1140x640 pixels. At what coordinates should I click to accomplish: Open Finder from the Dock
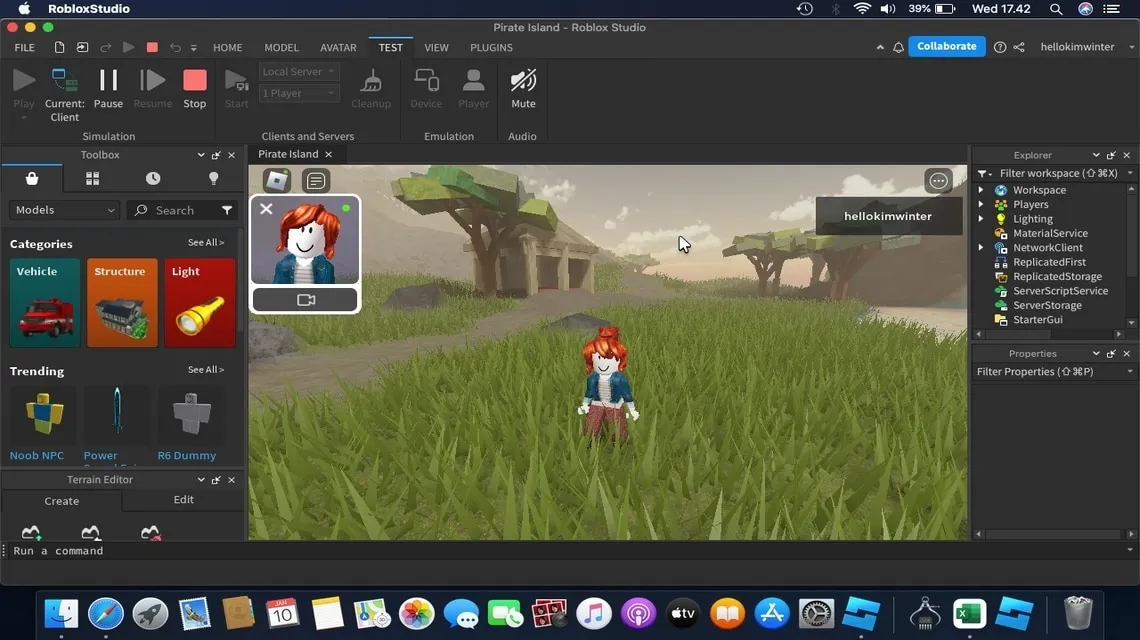click(62, 614)
